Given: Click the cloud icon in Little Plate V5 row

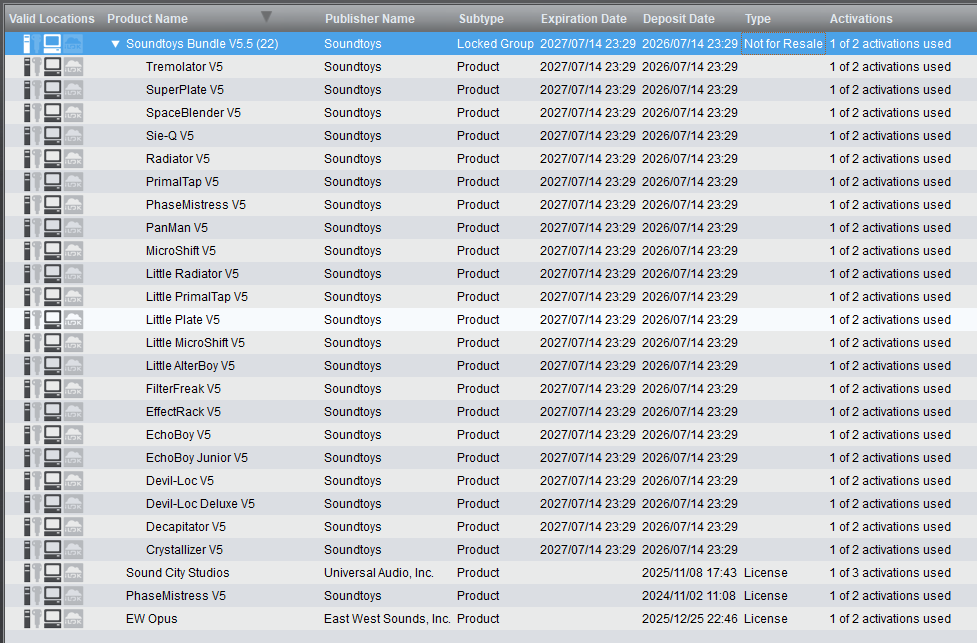Looking at the screenshot, I should coord(73,320).
